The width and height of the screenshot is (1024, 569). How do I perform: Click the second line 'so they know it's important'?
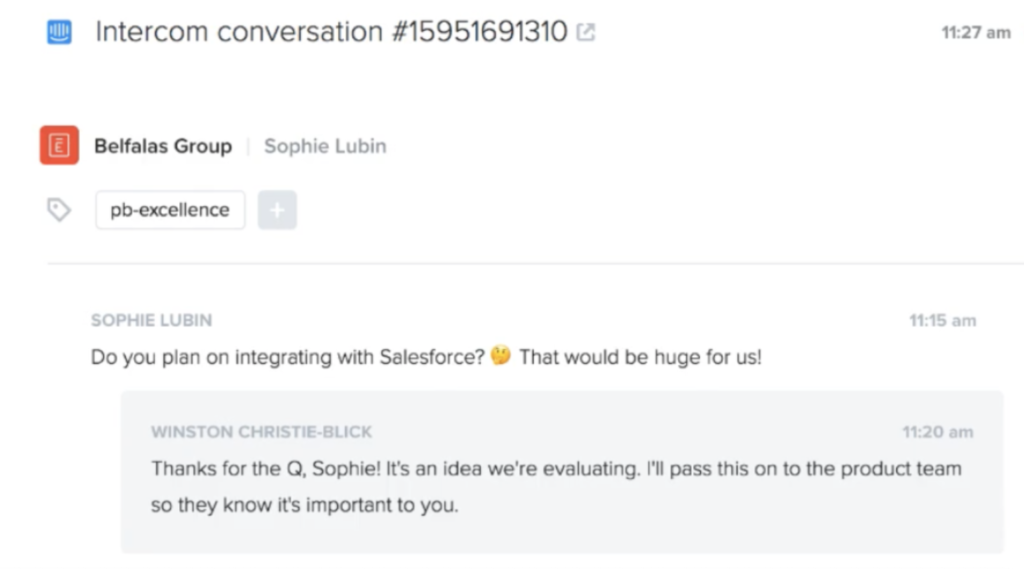(304, 505)
